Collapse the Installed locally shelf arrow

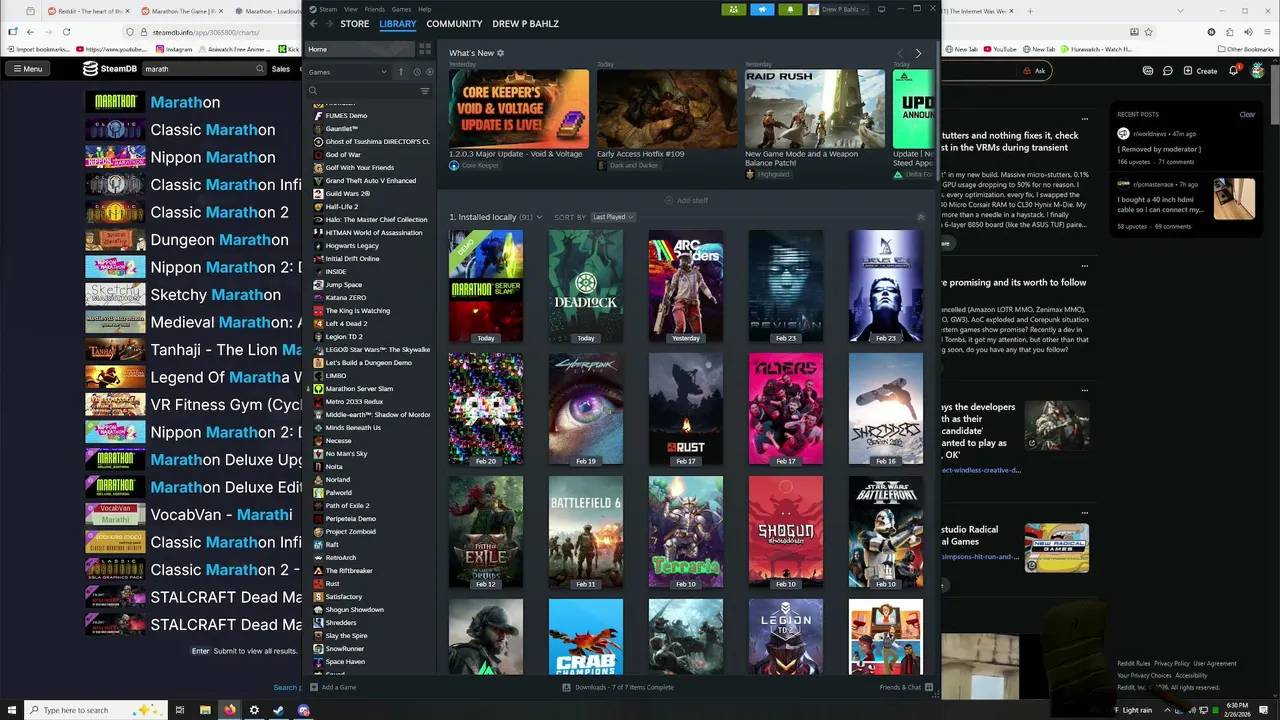coord(921,217)
